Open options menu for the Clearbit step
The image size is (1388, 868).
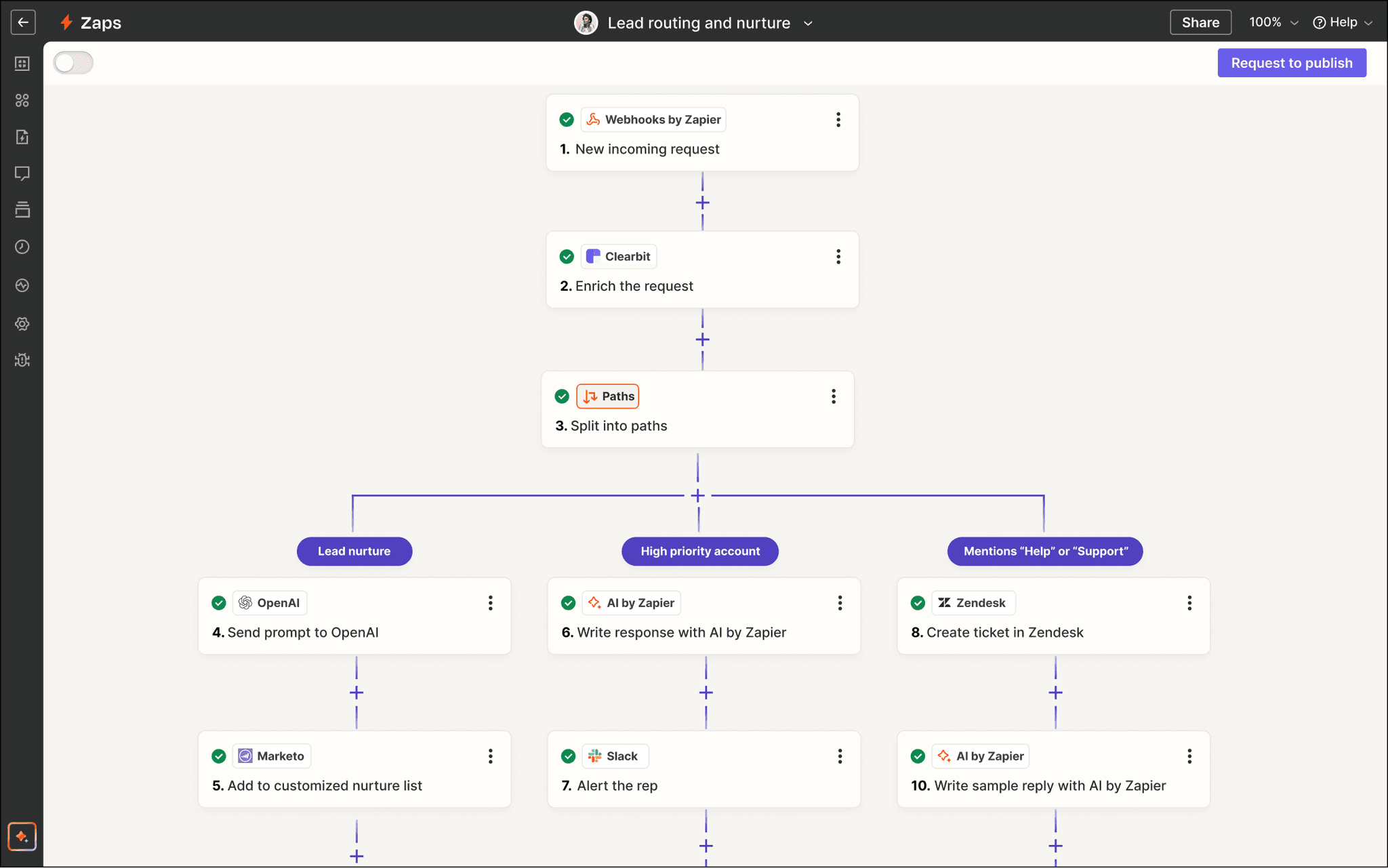838,256
